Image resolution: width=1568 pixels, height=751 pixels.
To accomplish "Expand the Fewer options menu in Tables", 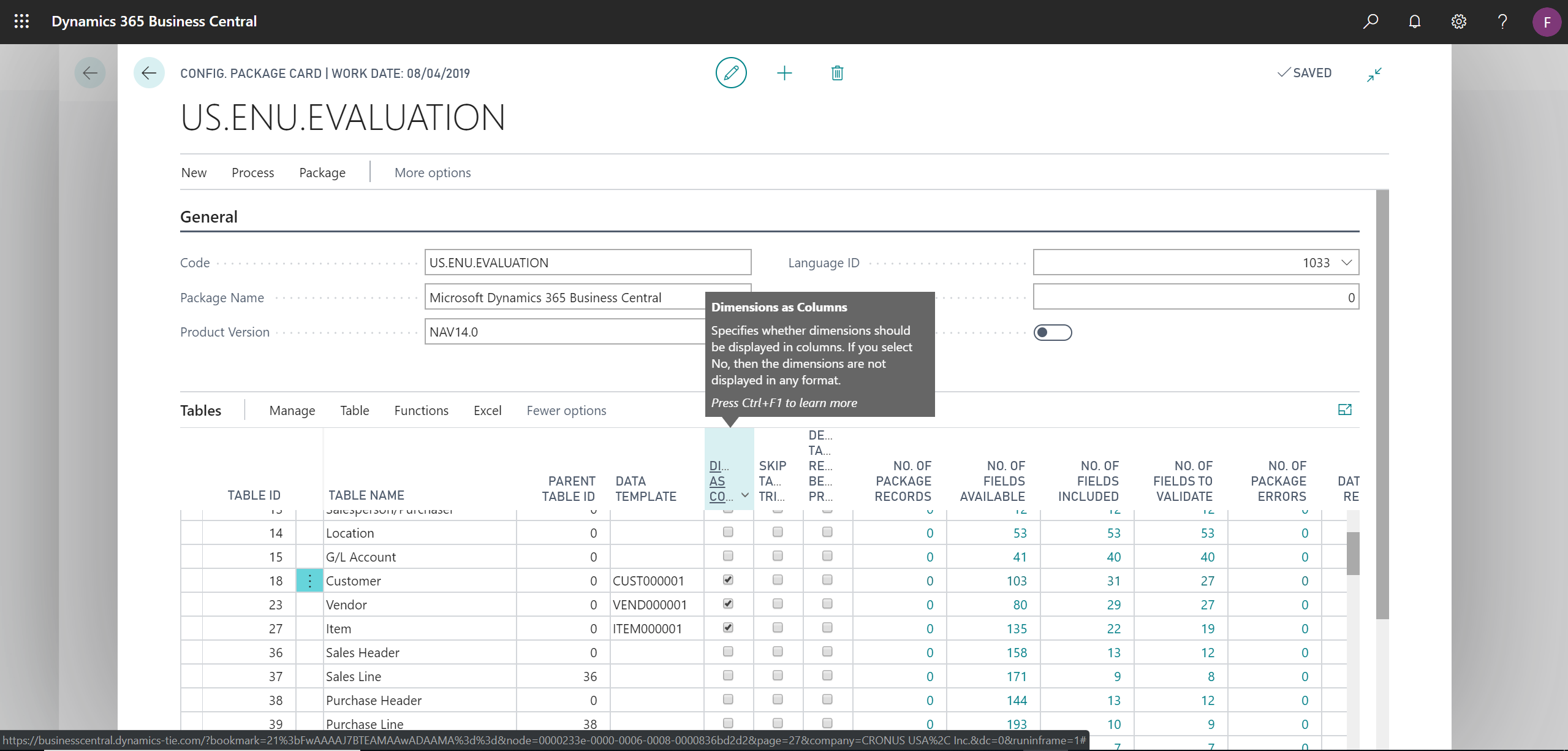I will [x=566, y=409].
